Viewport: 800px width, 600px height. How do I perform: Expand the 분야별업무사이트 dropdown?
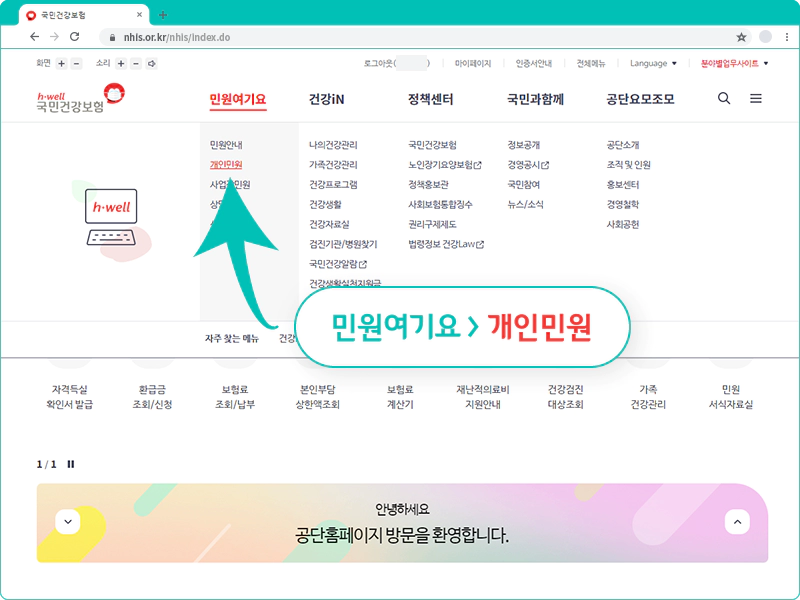734,63
